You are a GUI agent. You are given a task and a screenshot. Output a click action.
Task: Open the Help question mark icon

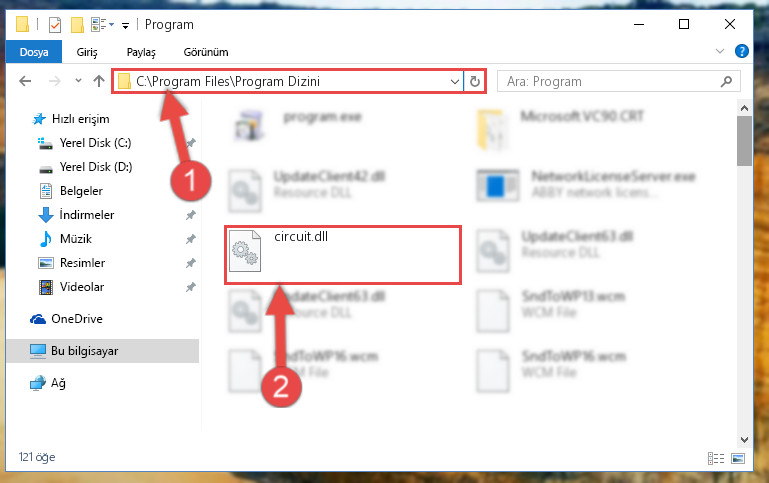741,51
